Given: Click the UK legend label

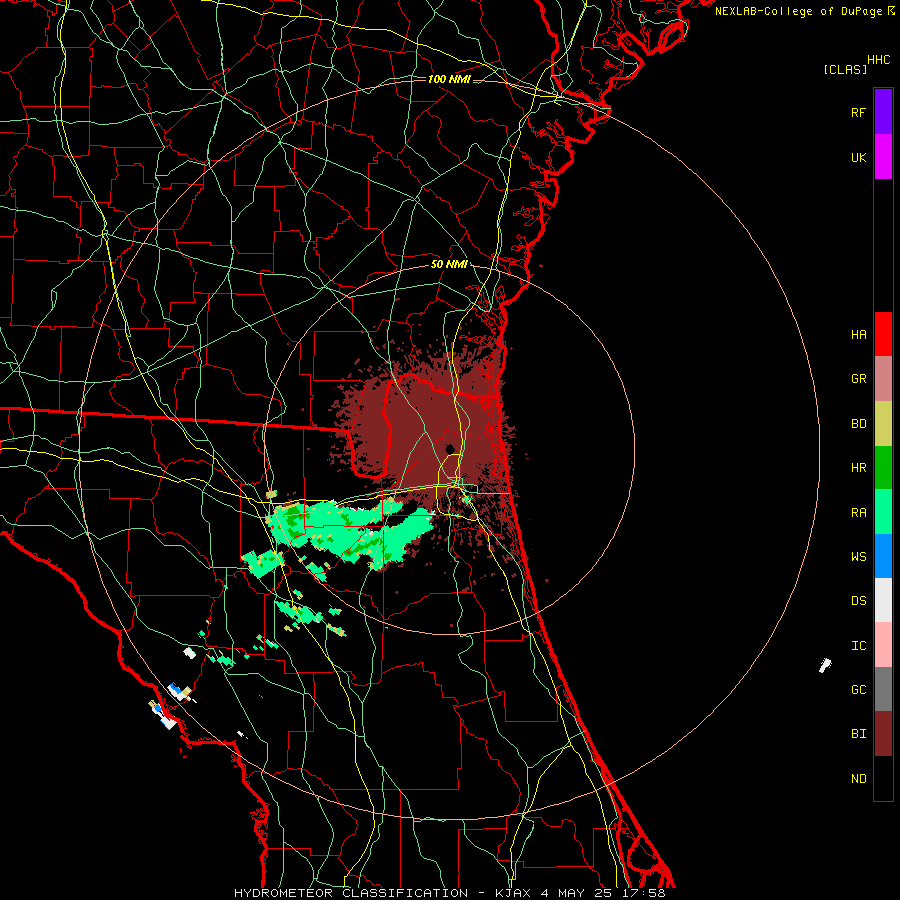Looking at the screenshot, I should coord(858,158).
